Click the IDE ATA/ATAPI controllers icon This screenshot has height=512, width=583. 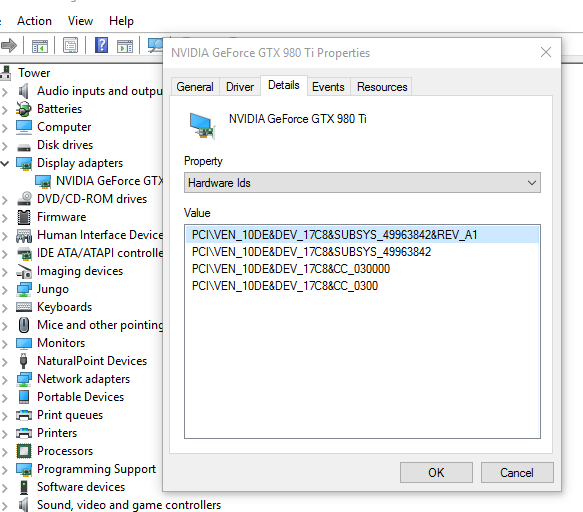(25, 254)
